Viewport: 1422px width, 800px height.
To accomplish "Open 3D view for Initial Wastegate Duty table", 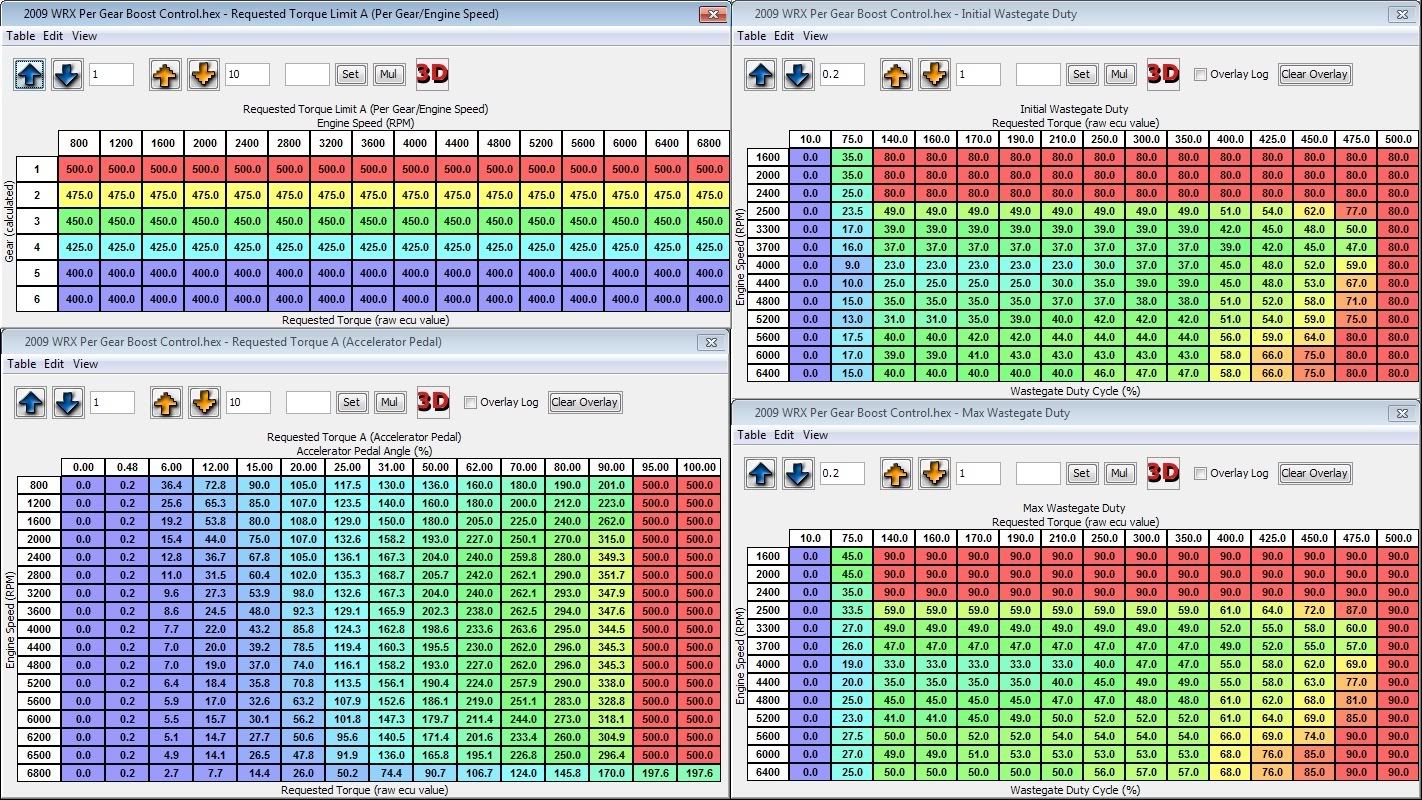I will tap(1163, 74).
